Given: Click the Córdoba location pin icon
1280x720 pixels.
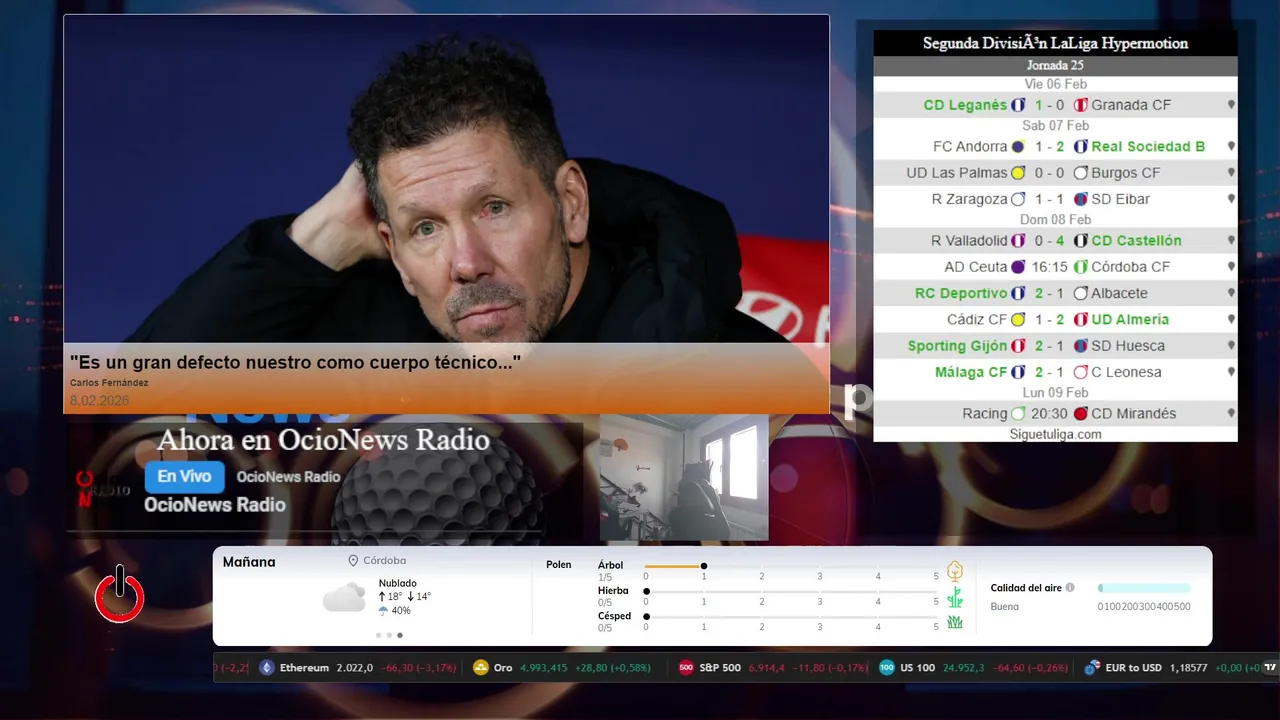Looking at the screenshot, I should [353, 561].
